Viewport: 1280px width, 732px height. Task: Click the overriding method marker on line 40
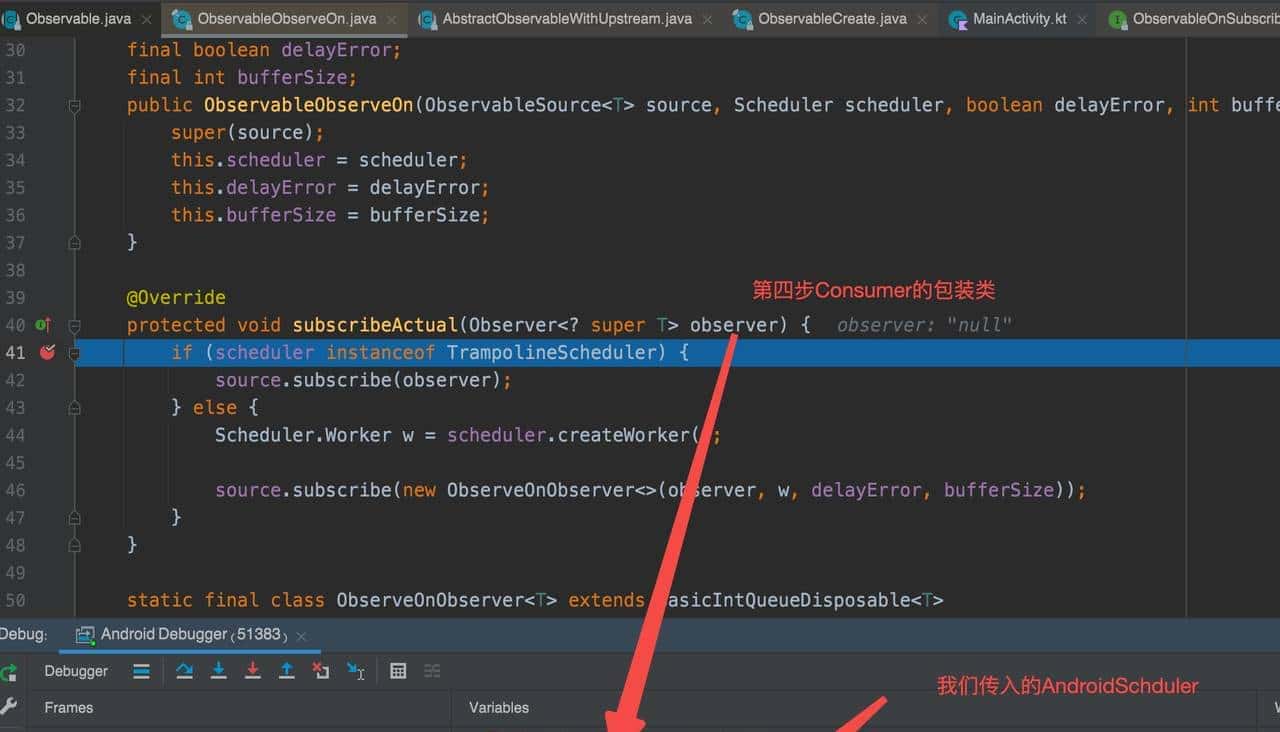coord(42,325)
